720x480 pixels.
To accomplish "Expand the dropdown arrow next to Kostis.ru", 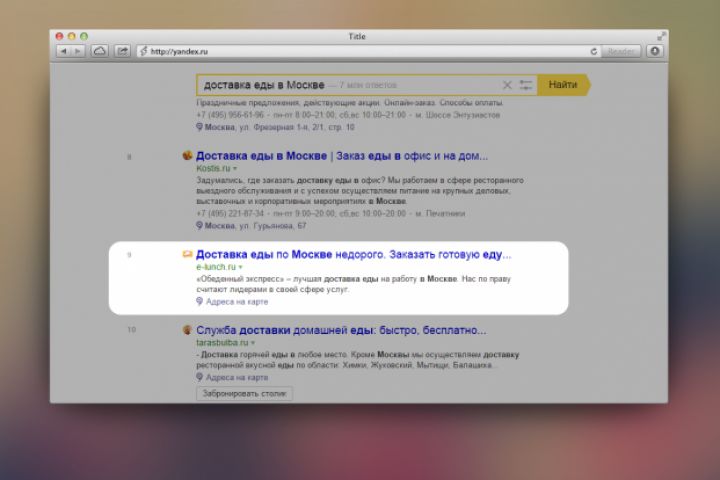I will 235,169.
